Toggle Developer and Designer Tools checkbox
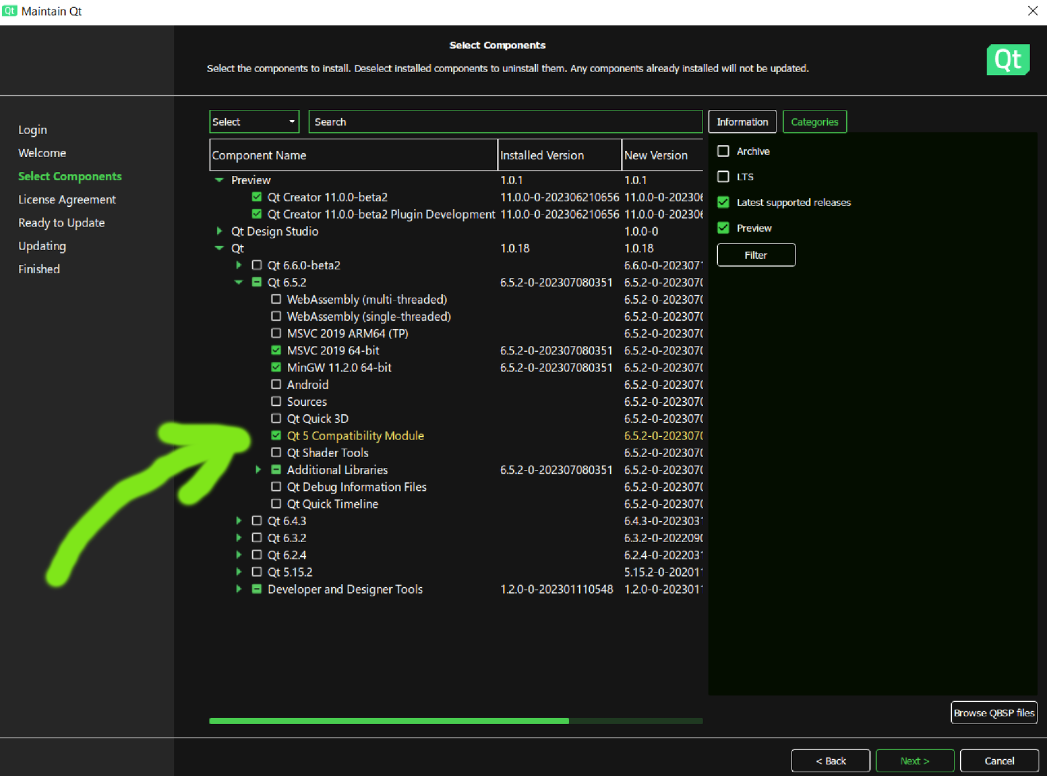This screenshot has height=776, width=1047. pyautogui.click(x=256, y=589)
